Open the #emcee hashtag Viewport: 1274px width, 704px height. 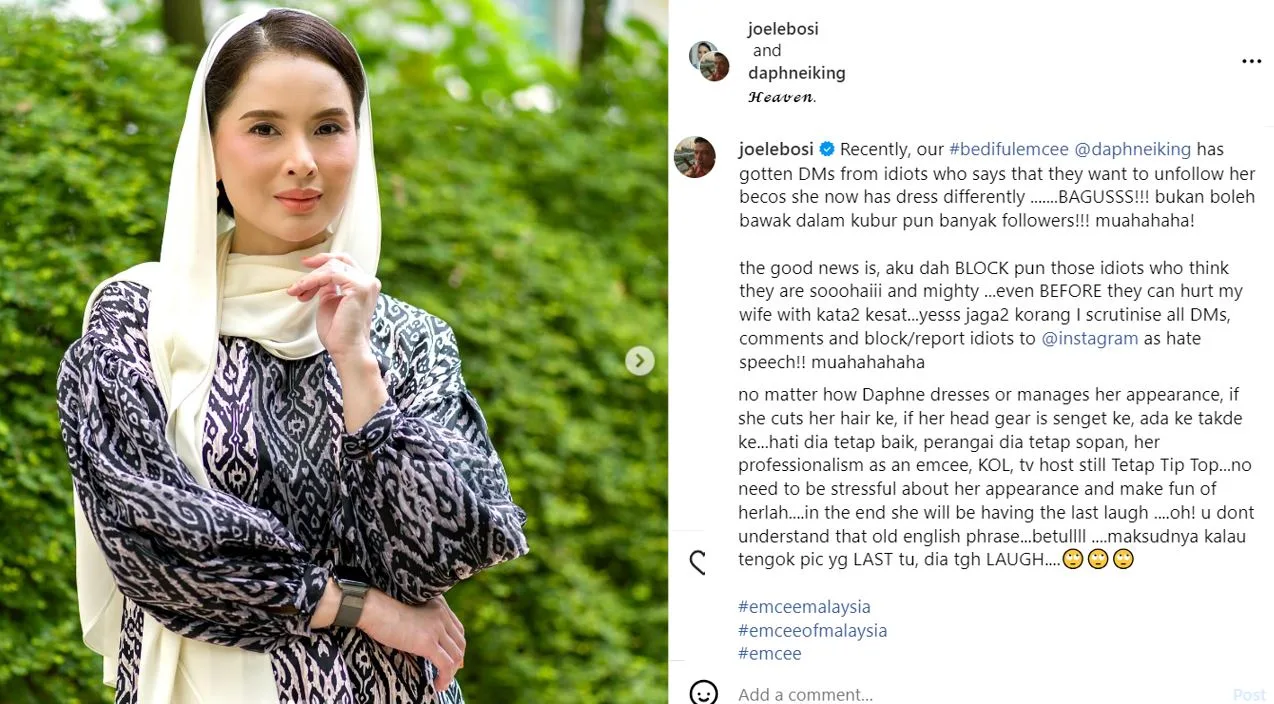coord(770,654)
